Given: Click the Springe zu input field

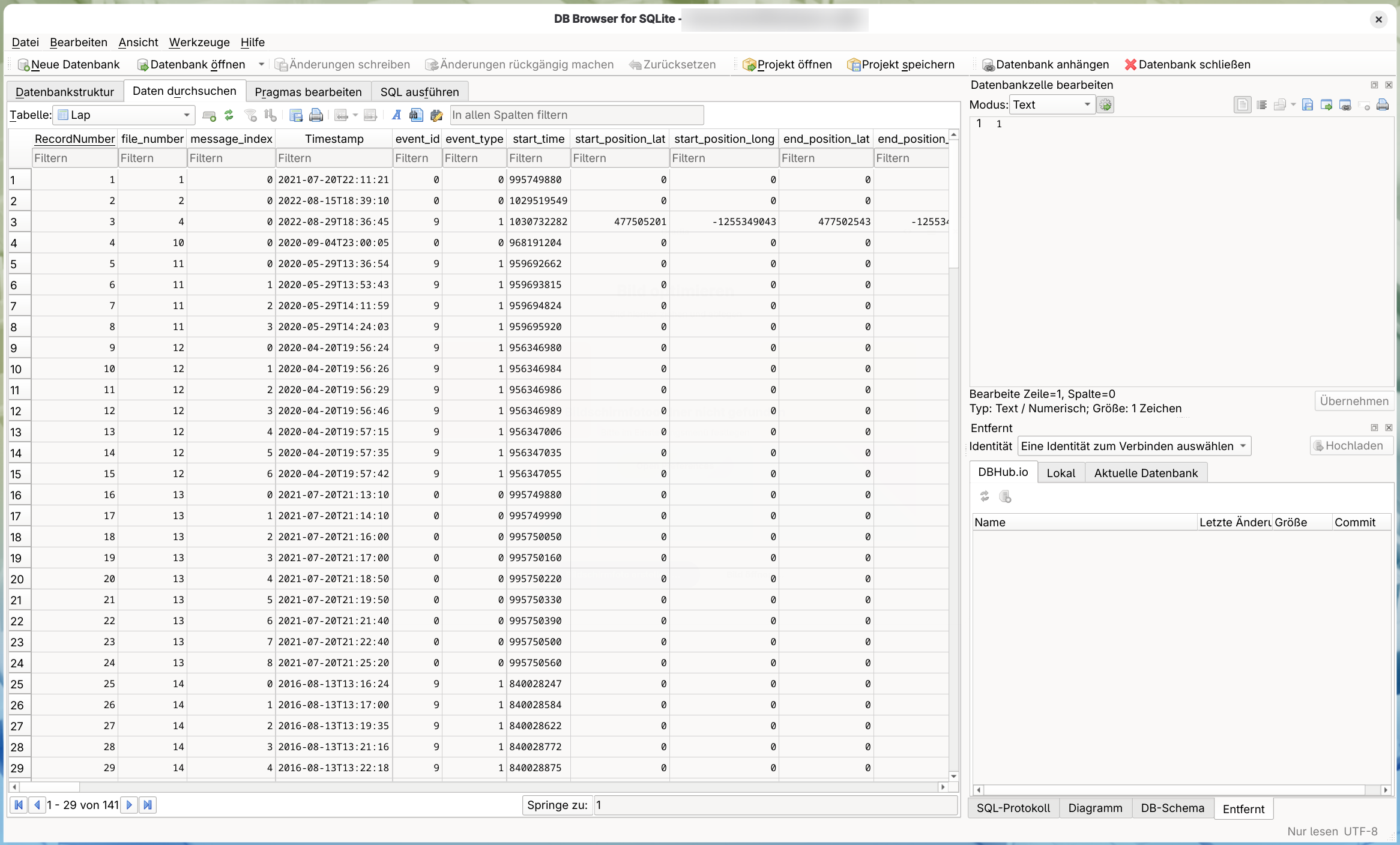Looking at the screenshot, I should point(776,805).
